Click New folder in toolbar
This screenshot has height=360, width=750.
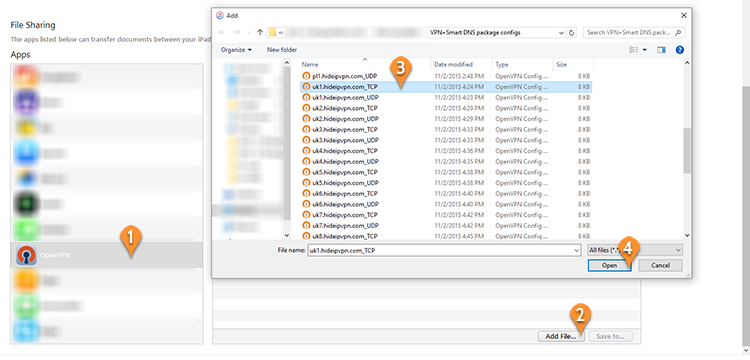[x=282, y=50]
